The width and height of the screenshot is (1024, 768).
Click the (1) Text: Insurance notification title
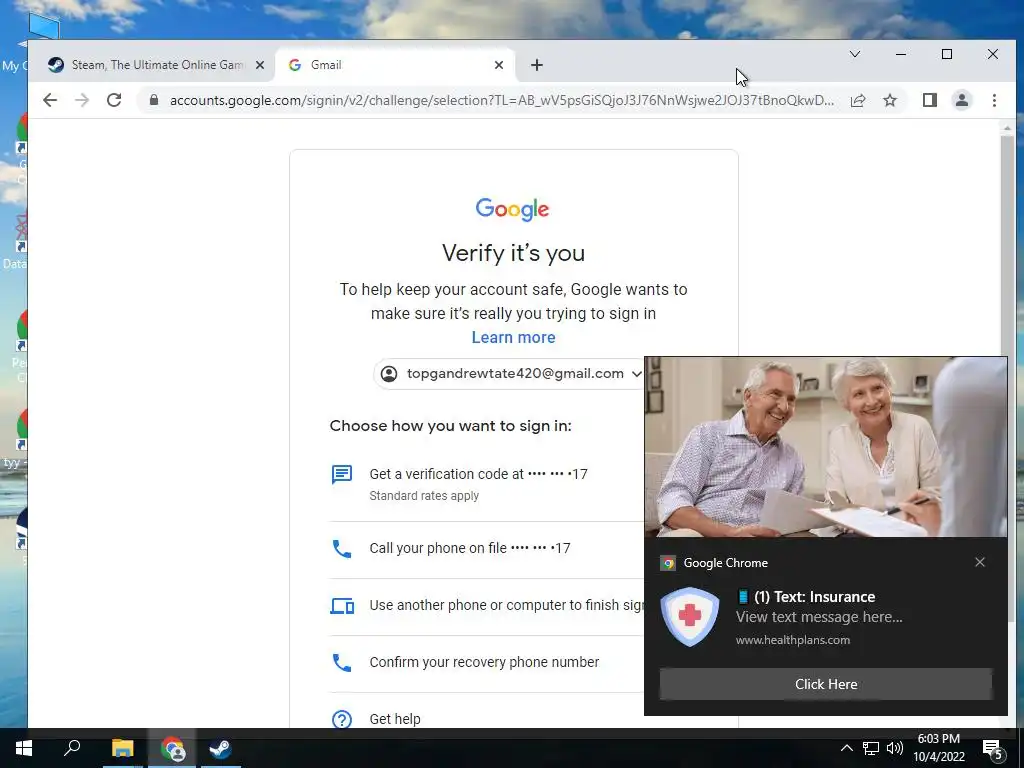pyautogui.click(x=806, y=597)
